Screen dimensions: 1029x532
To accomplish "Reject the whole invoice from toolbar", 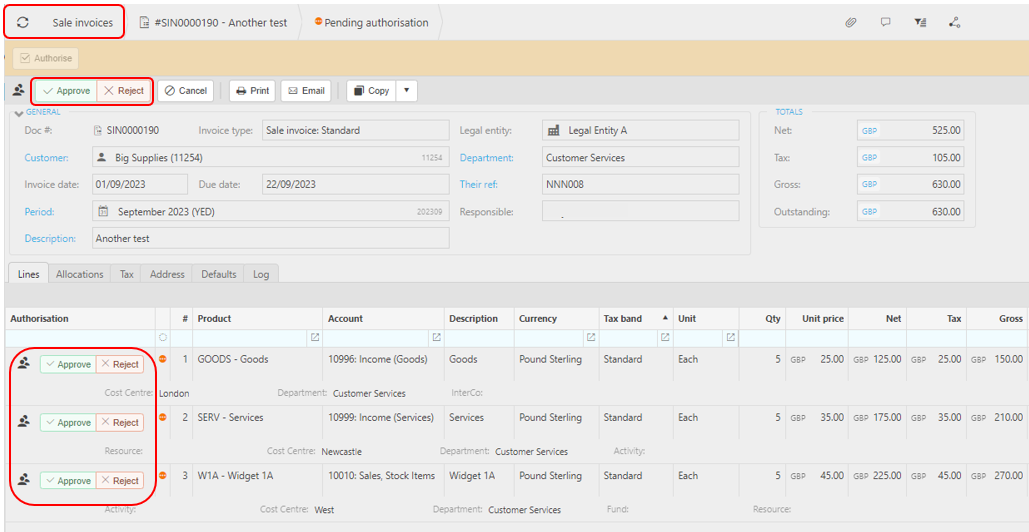I will (124, 91).
